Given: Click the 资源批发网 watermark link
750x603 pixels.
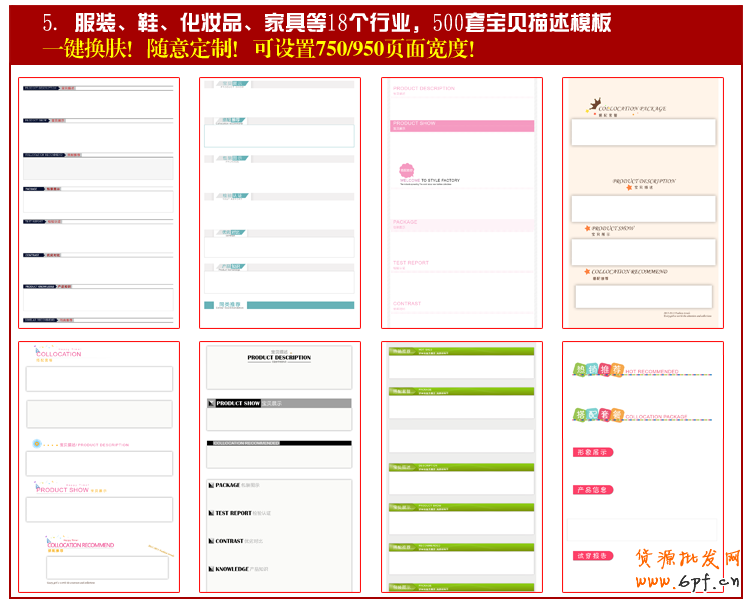Looking at the screenshot, I should [x=688, y=560].
